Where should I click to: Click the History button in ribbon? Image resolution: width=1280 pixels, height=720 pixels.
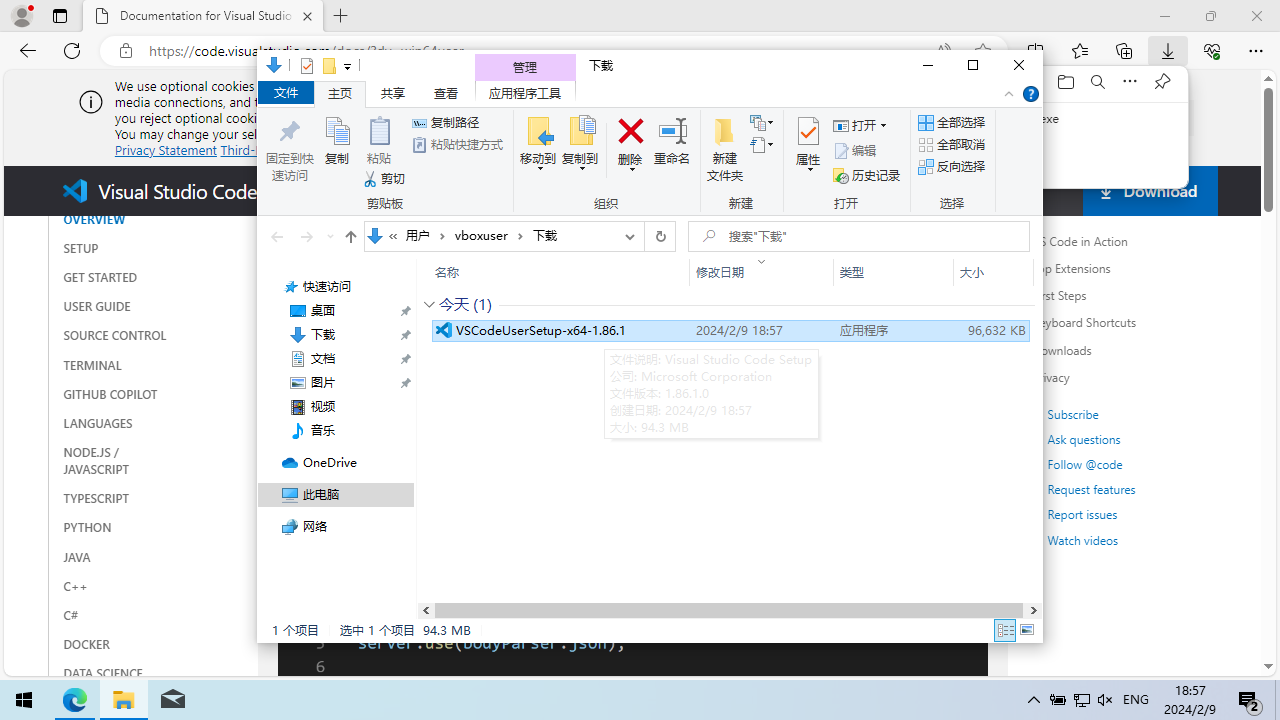pyautogui.click(x=867, y=175)
